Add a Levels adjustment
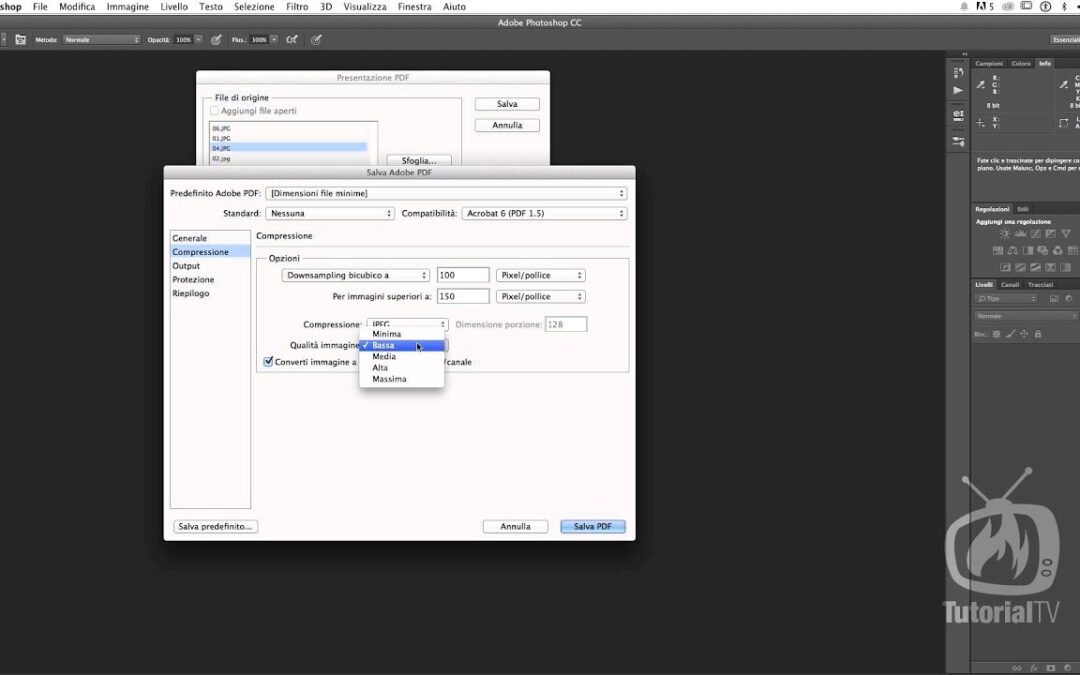The width and height of the screenshot is (1080, 675). [x=1020, y=234]
